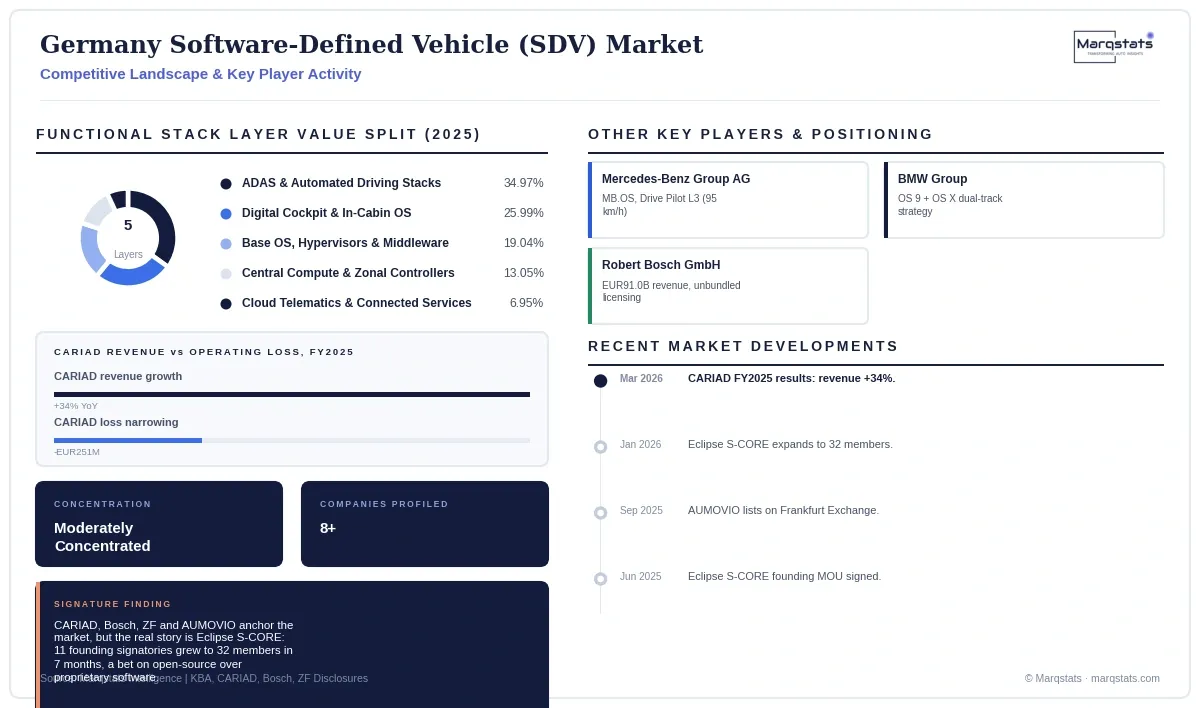Select the Cloud Telematics & Connected Services legend dot
The width and height of the screenshot is (1200, 708).
pyautogui.click(x=226, y=304)
